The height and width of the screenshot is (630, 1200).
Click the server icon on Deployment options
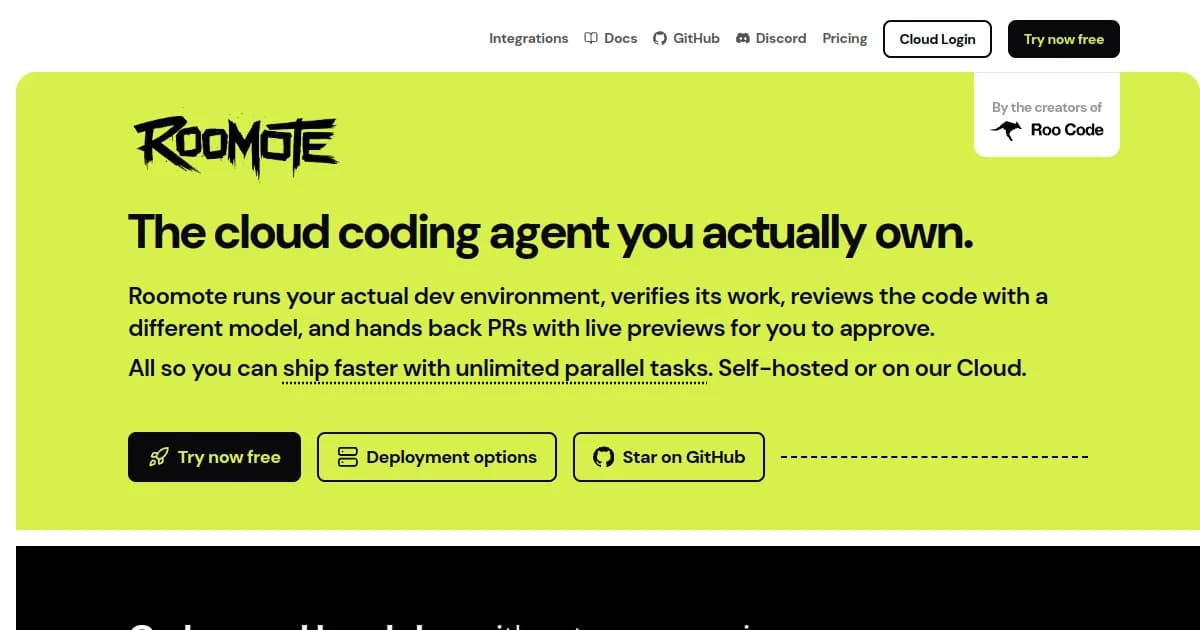click(348, 457)
